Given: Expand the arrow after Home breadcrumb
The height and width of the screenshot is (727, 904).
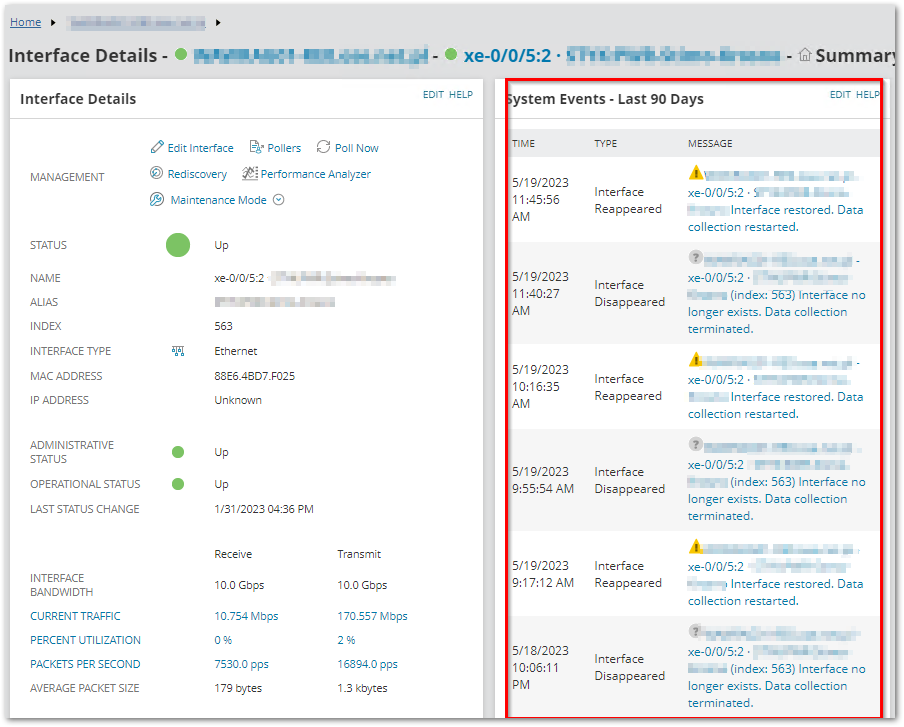Looking at the screenshot, I should coord(53,22).
